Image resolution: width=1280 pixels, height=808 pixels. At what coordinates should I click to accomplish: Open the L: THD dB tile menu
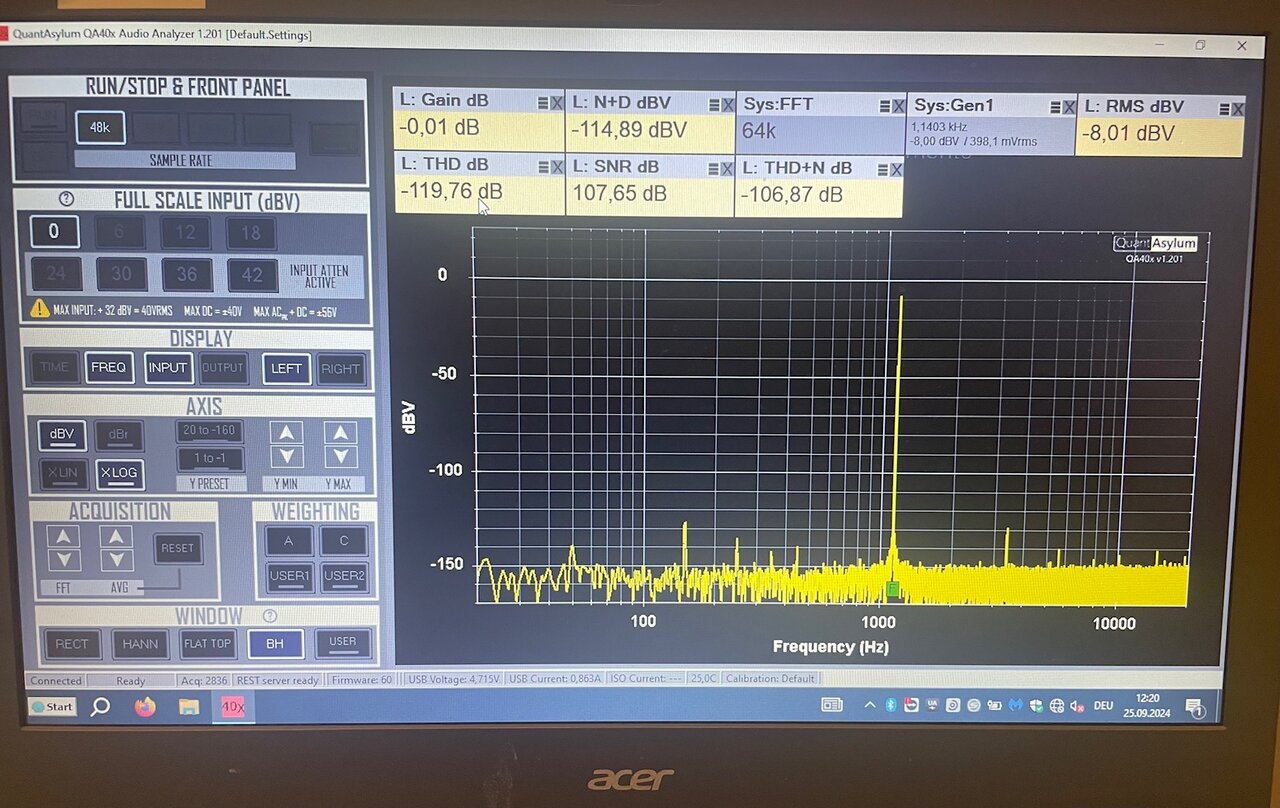[x=543, y=166]
